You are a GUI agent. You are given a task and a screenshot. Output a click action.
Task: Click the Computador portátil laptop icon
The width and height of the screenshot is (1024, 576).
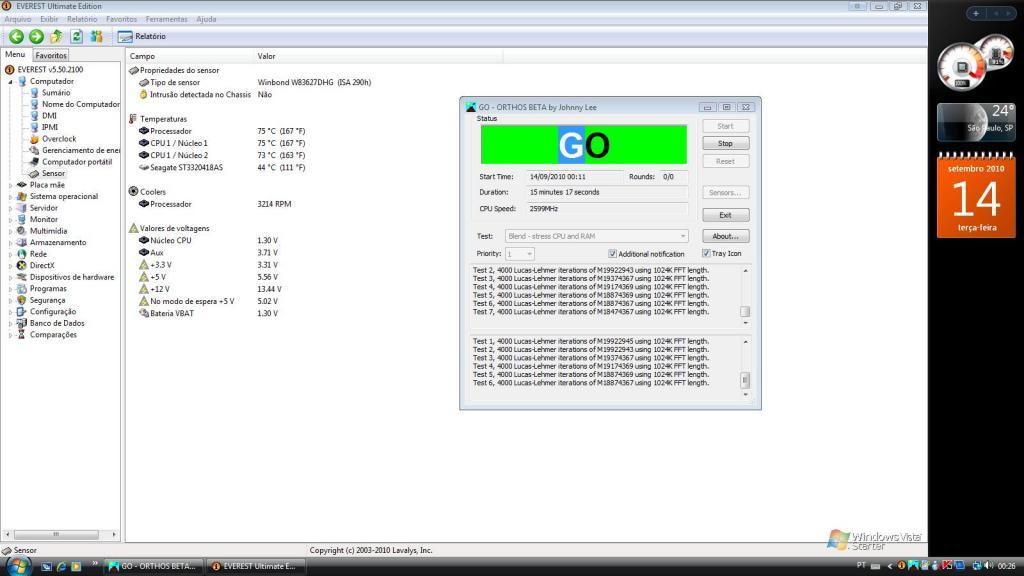[x=35, y=162]
